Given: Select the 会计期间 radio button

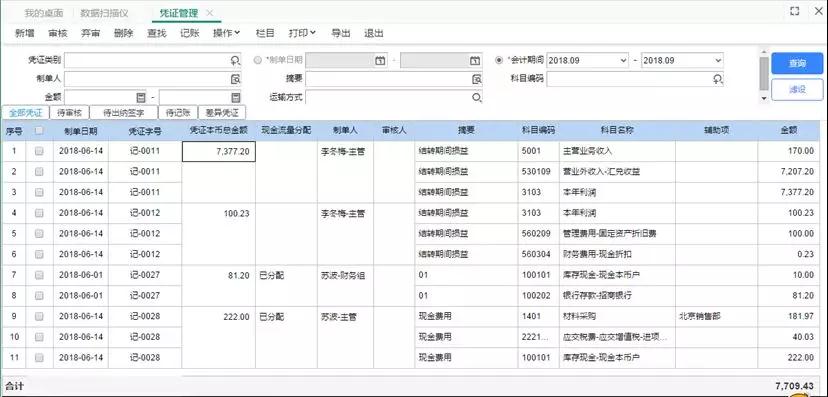Looking at the screenshot, I should [x=499, y=60].
